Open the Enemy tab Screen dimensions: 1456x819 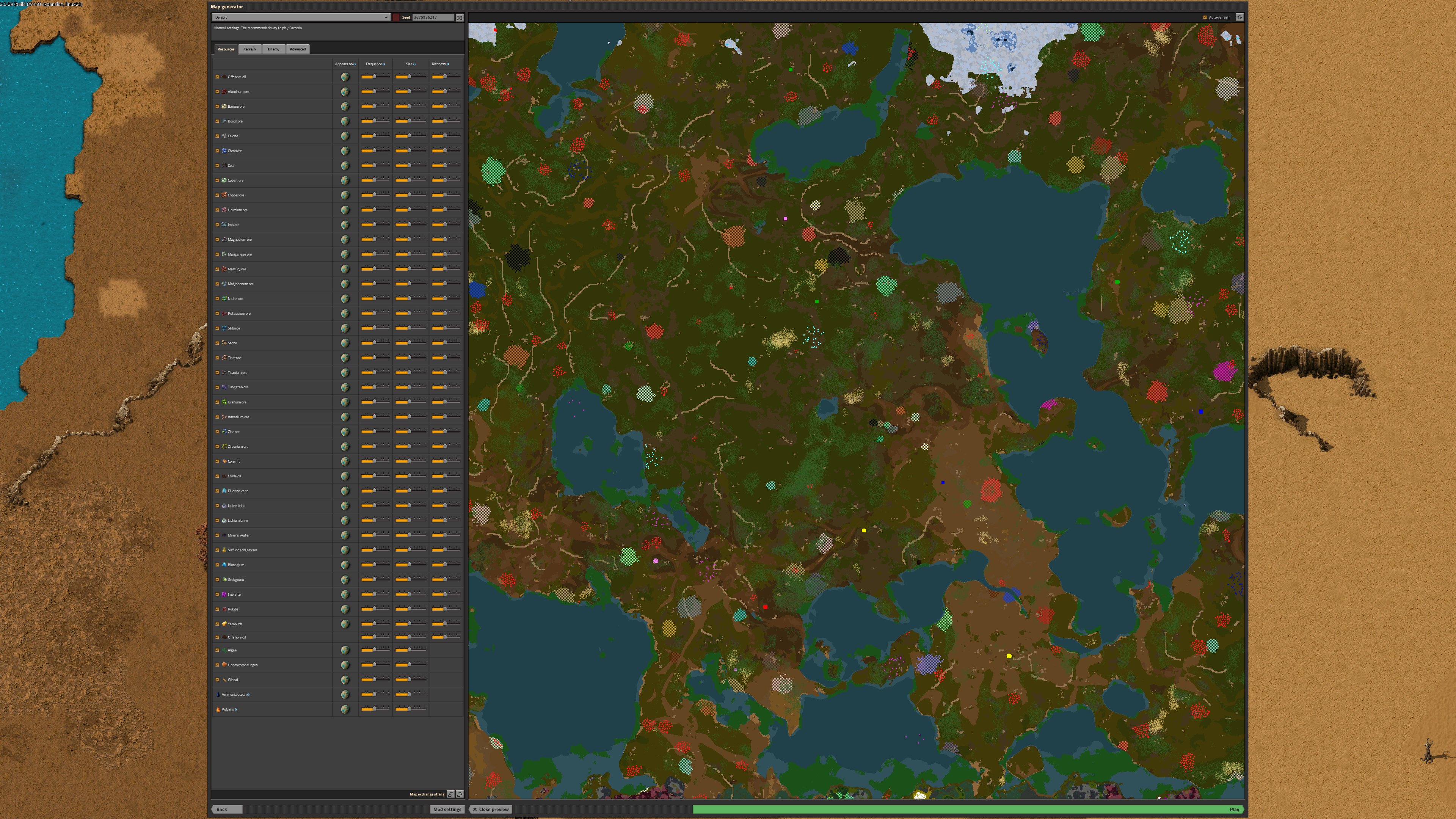tap(273, 49)
